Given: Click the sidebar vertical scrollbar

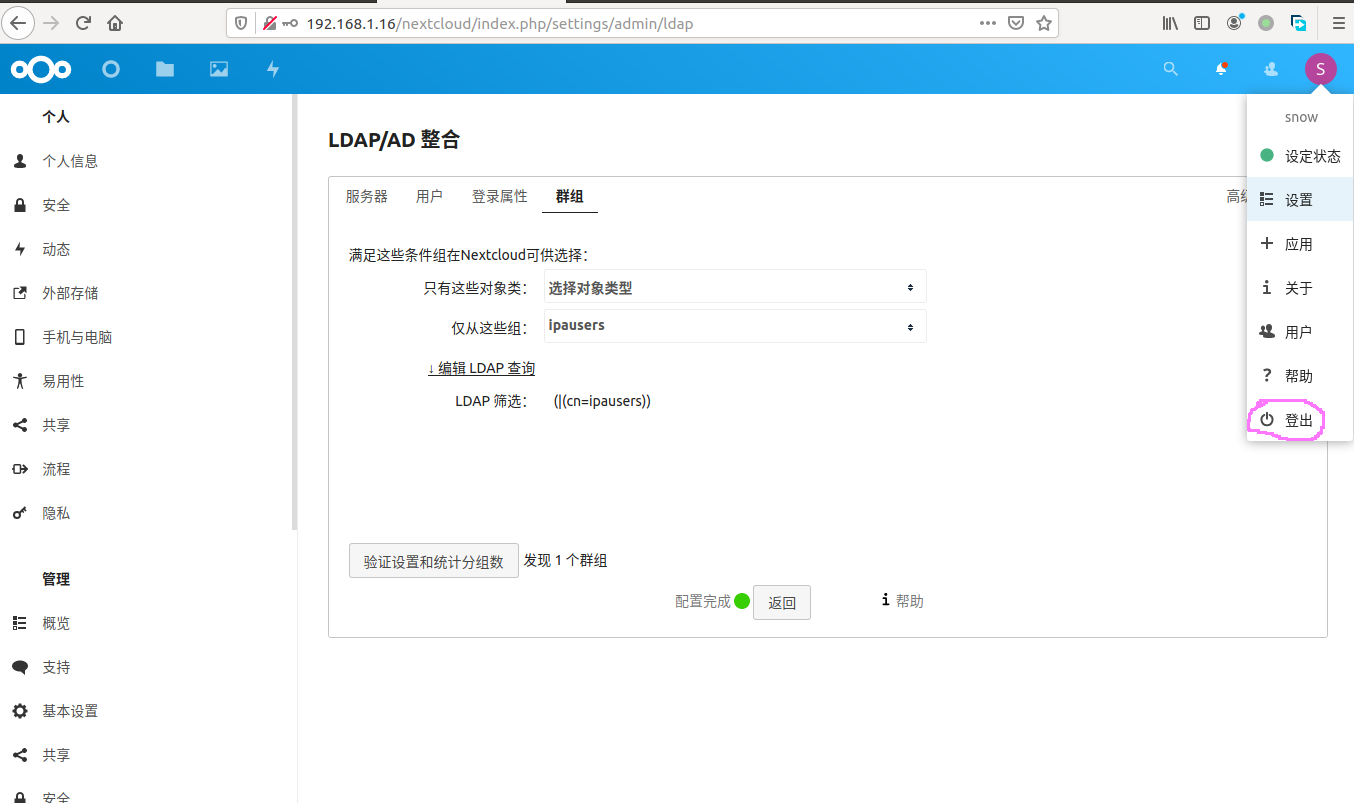Looking at the screenshot, I should [294, 312].
